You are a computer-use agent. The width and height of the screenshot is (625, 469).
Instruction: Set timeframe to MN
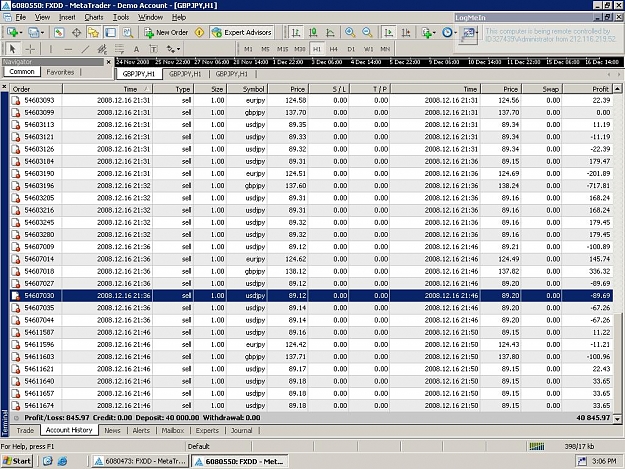coord(385,49)
